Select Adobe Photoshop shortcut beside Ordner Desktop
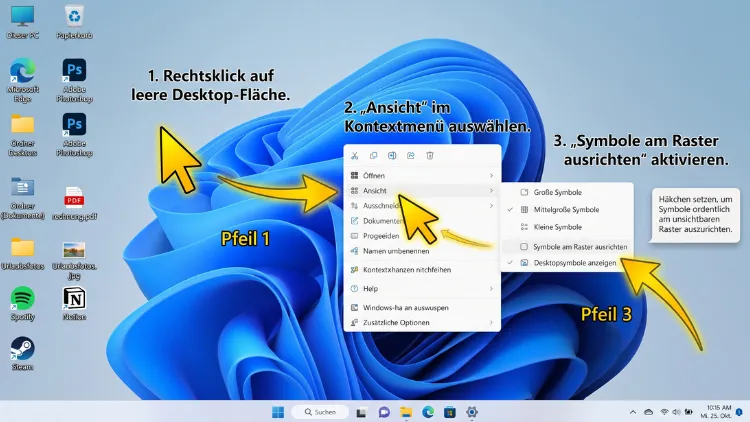750x422 pixels. [75, 124]
